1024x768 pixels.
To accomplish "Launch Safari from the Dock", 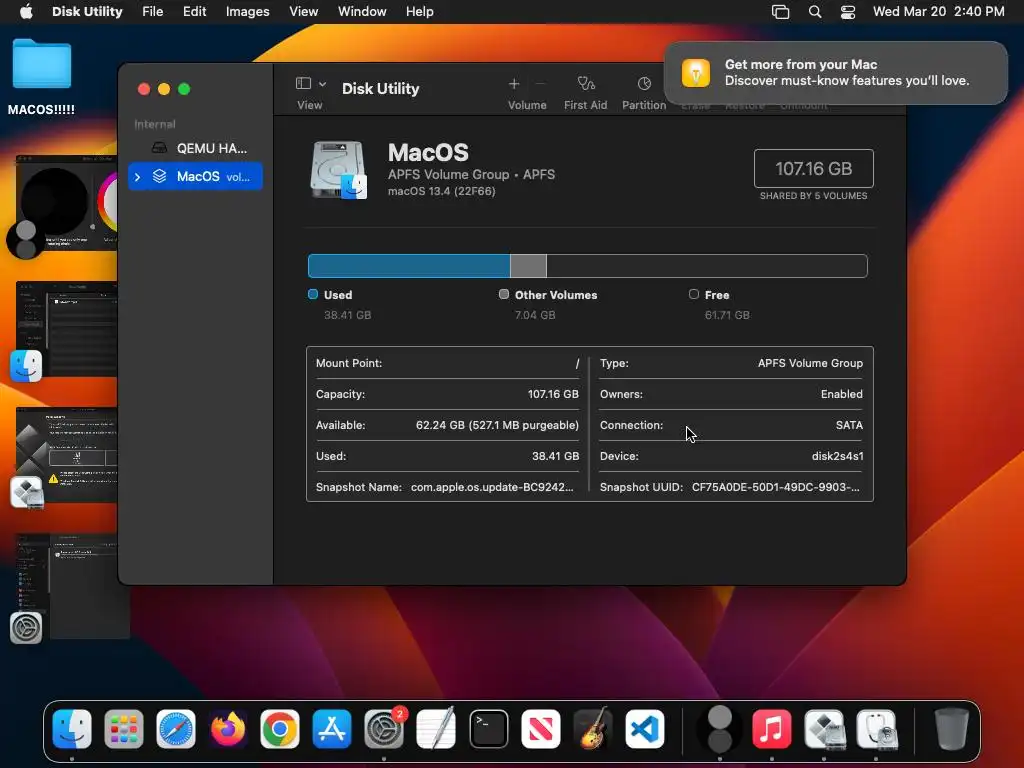I will click(176, 729).
